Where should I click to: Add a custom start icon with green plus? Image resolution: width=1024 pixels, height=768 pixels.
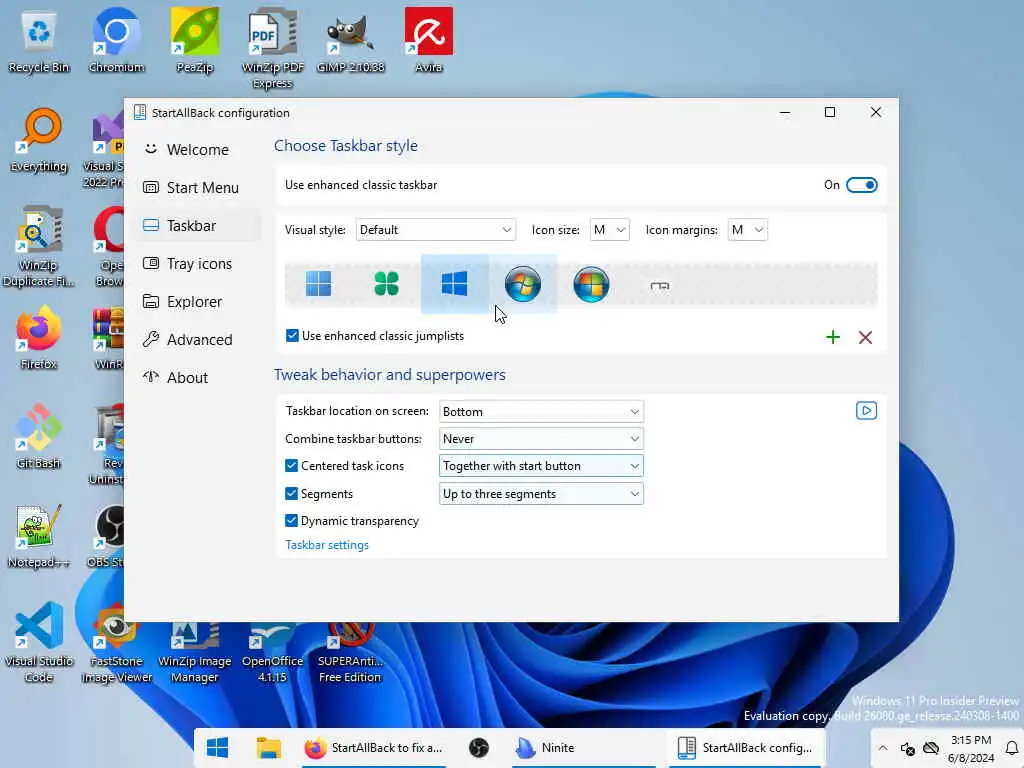point(833,337)
